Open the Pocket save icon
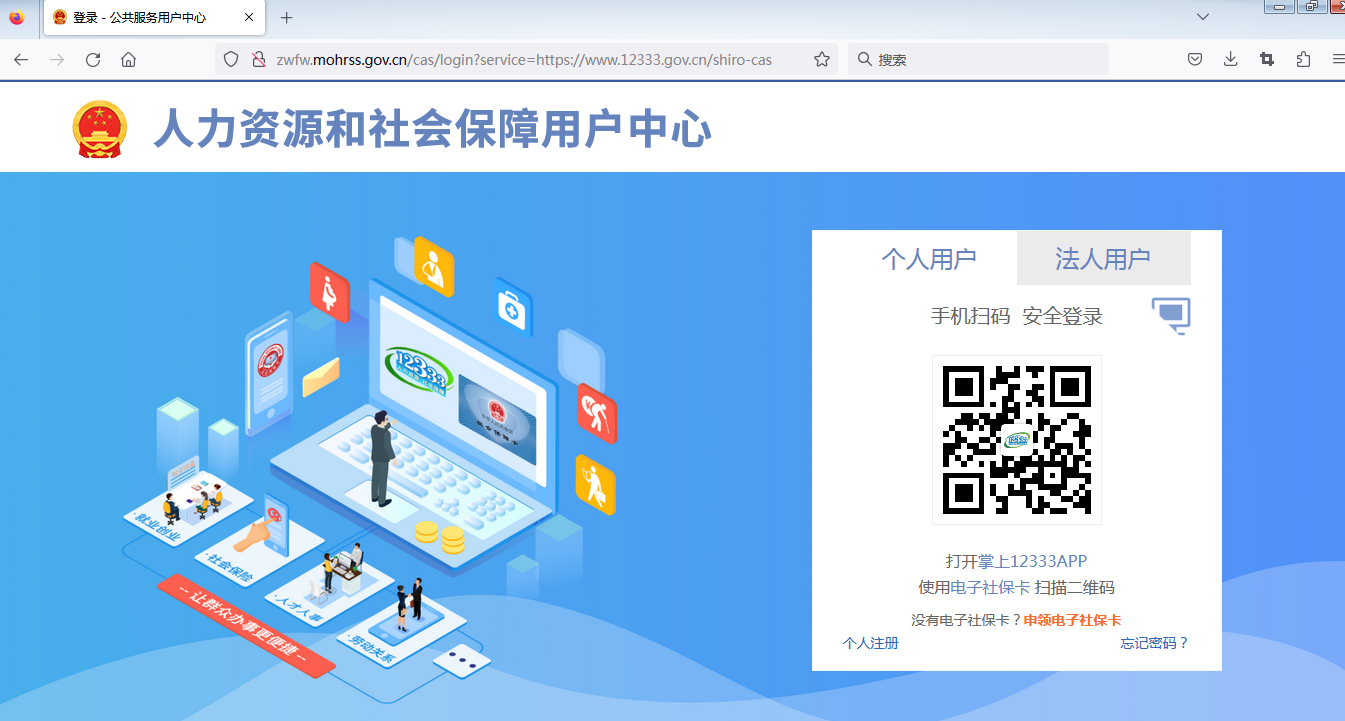The image size is (1345, 721). pos(1195,60)
